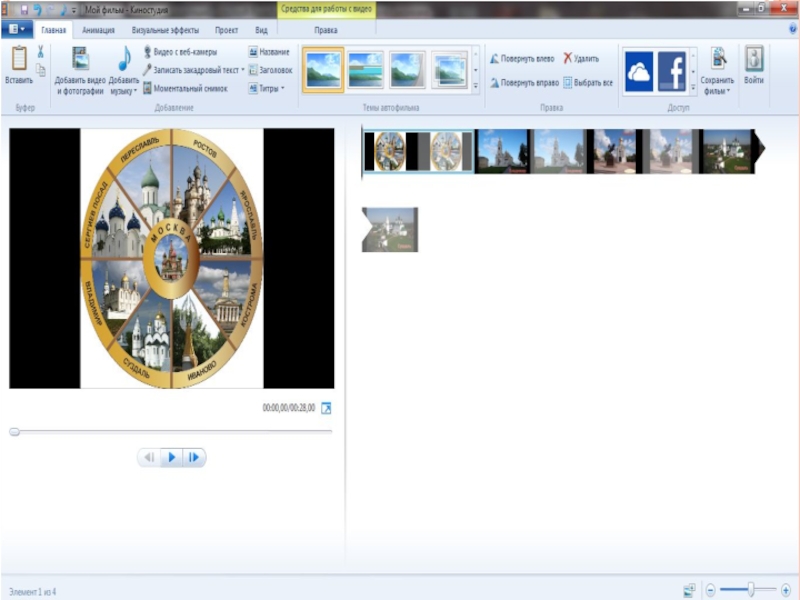The image size is (800, 600).
Task: Click Добавить видео и фотографии icon
Action: 80,60
